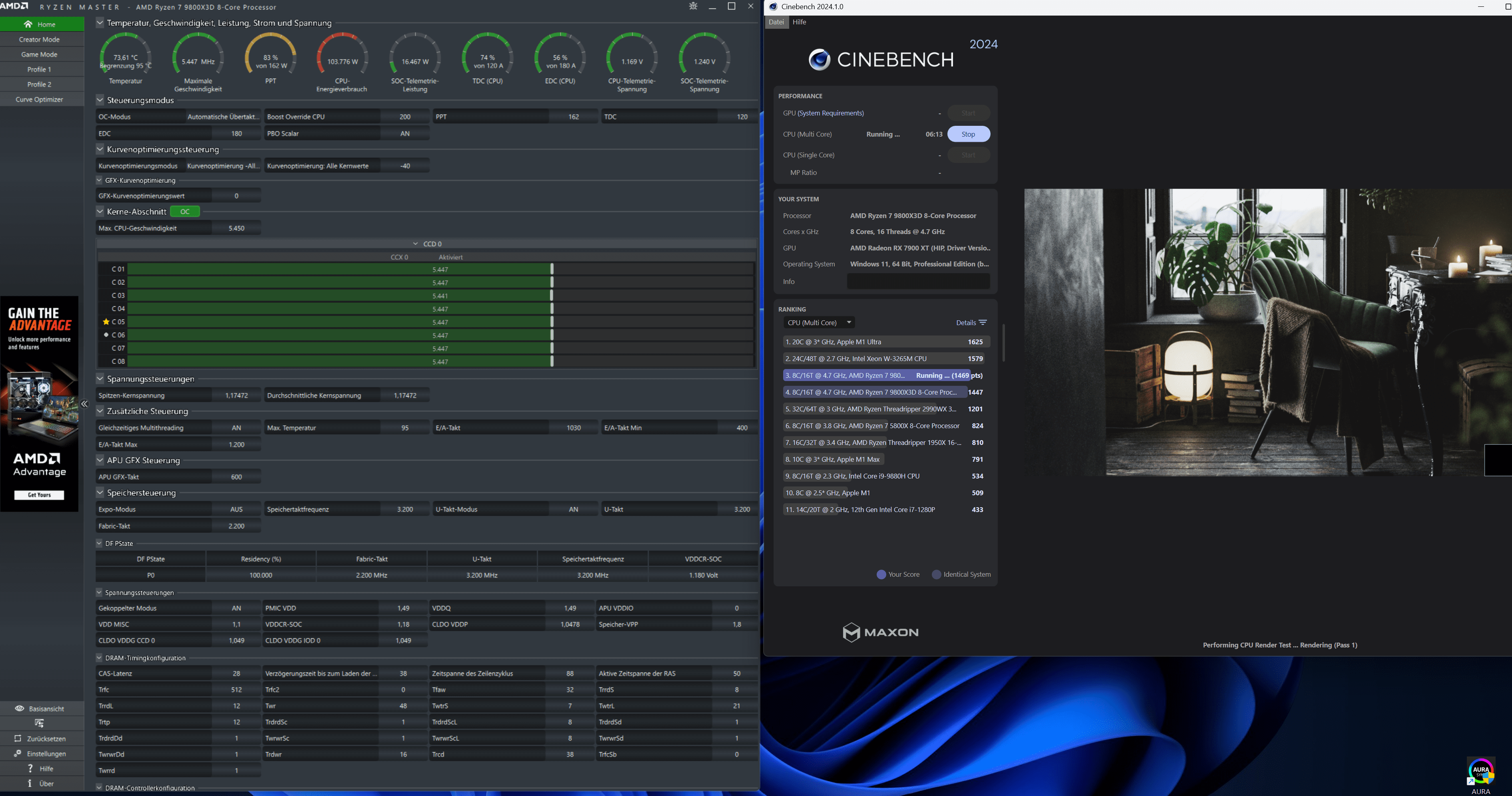The height and width of the screenshot is (796, 1512).
Task: Open Einstellungen gears icon
Action: pyautogui.click(x=18, y=754)
